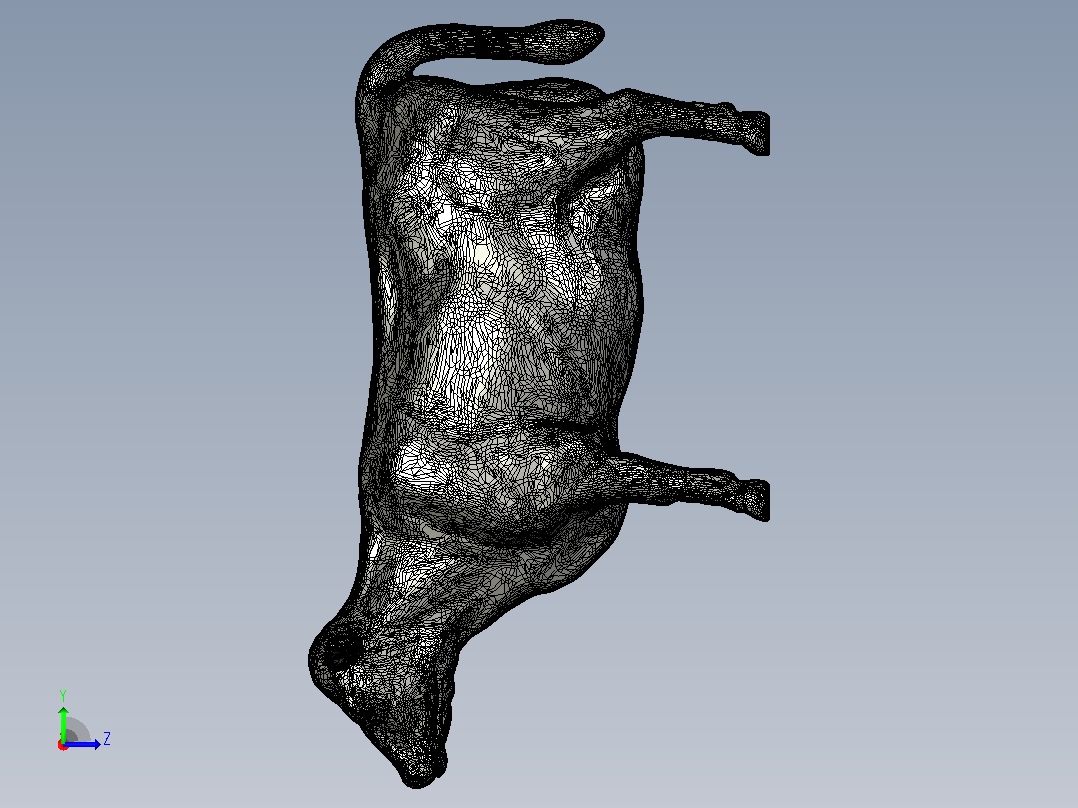
Task: Select the upper leg's hoof on the mesh
Action: click(x=756, y=133)
